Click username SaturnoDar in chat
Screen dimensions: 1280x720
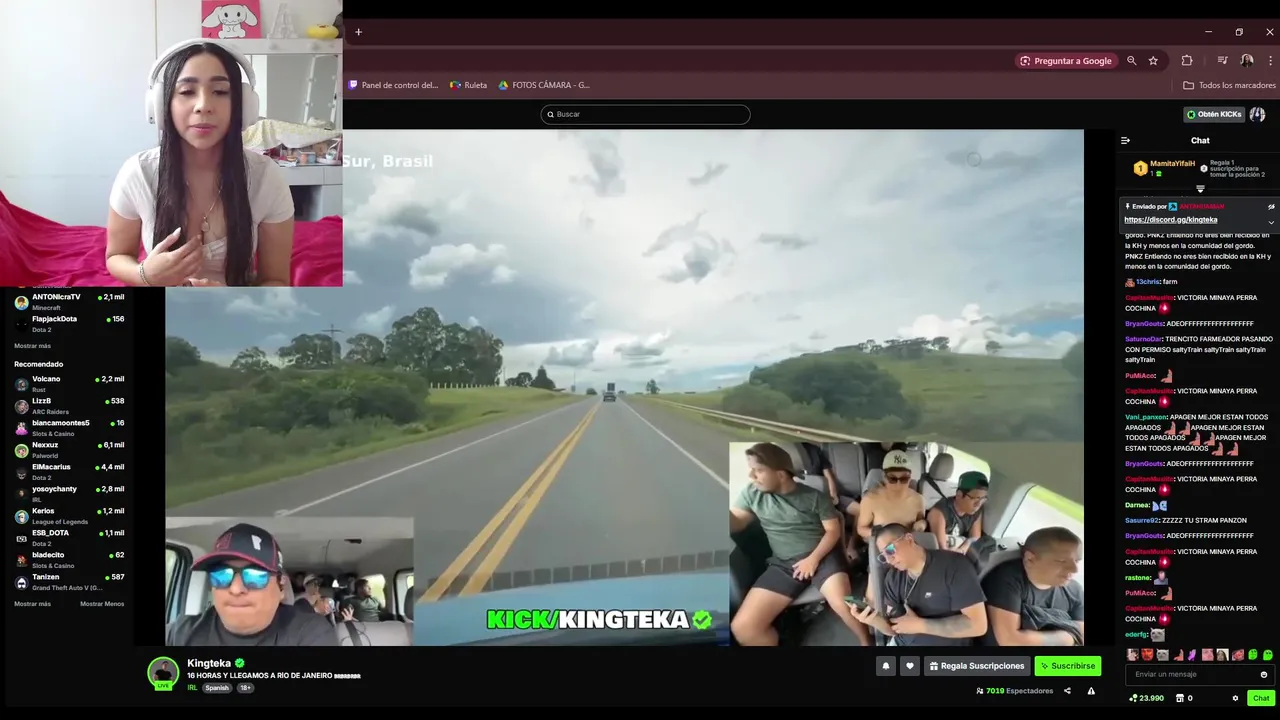click(x=1144, y=339)
